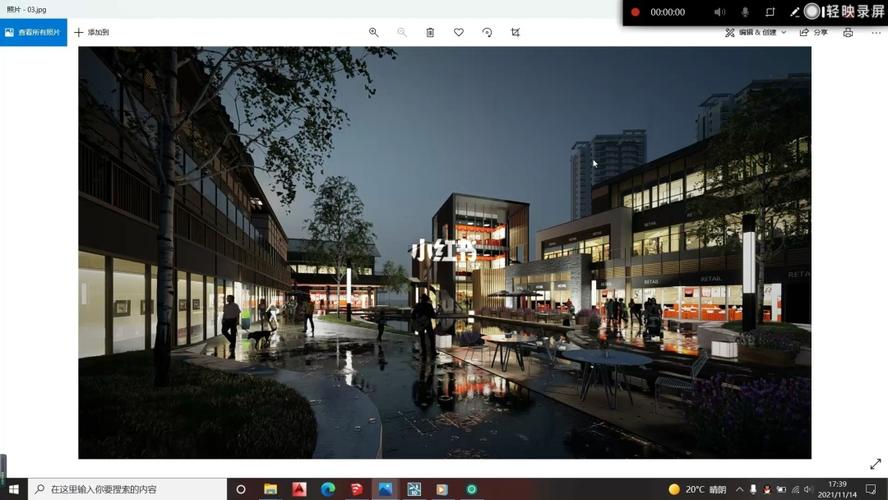Click the zoom out magnifier icon
The height and width of the screenshot is (500, 888).
[x=402, y=32]
